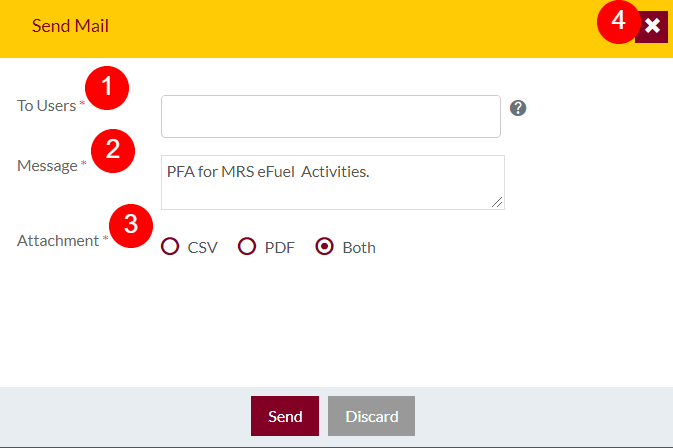Close the Send Mail dialog with X
The image size is (673, 448).
tap(652, 26)
